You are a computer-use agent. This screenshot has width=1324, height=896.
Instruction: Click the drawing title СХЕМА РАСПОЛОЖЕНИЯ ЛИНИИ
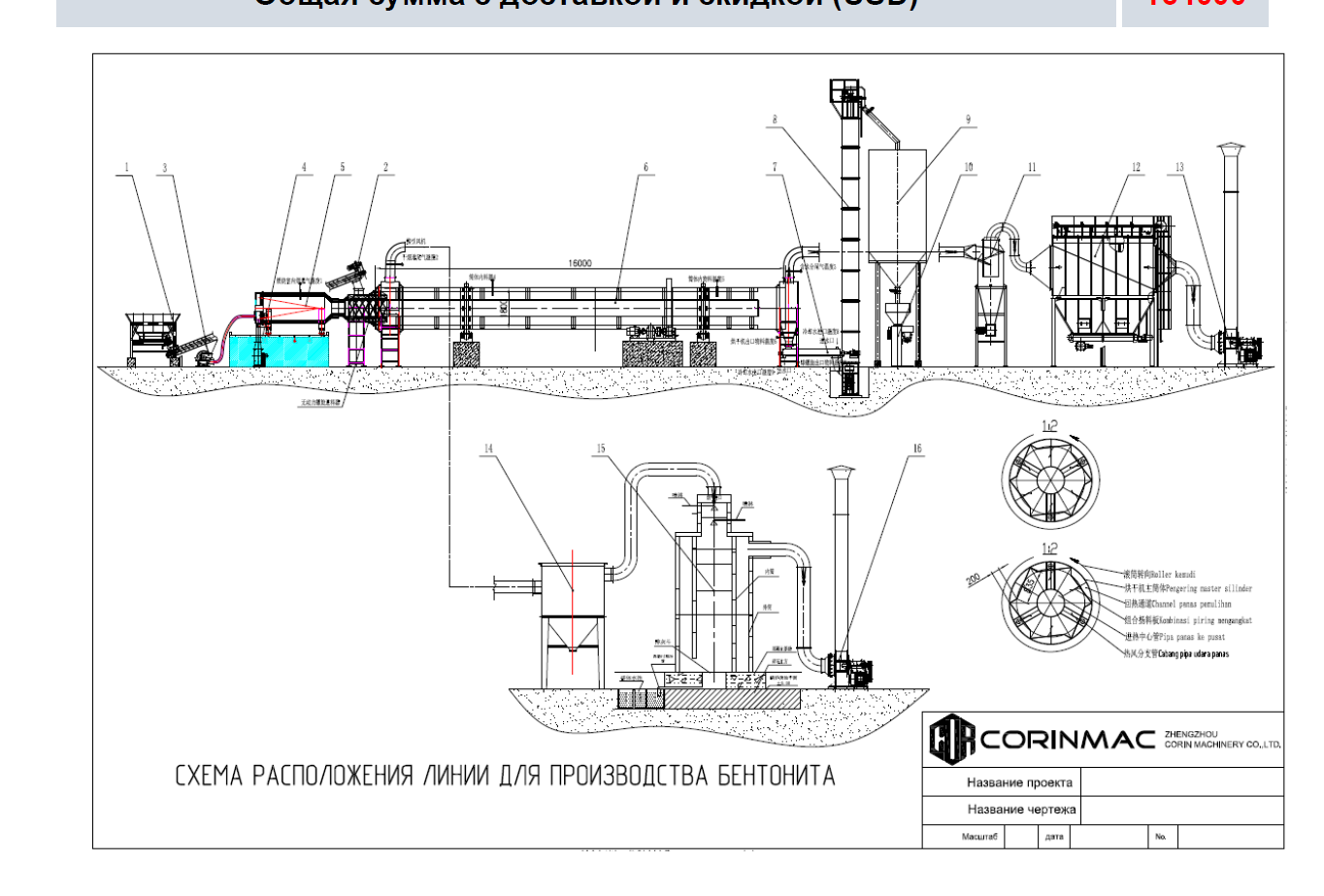click(505, 777)
